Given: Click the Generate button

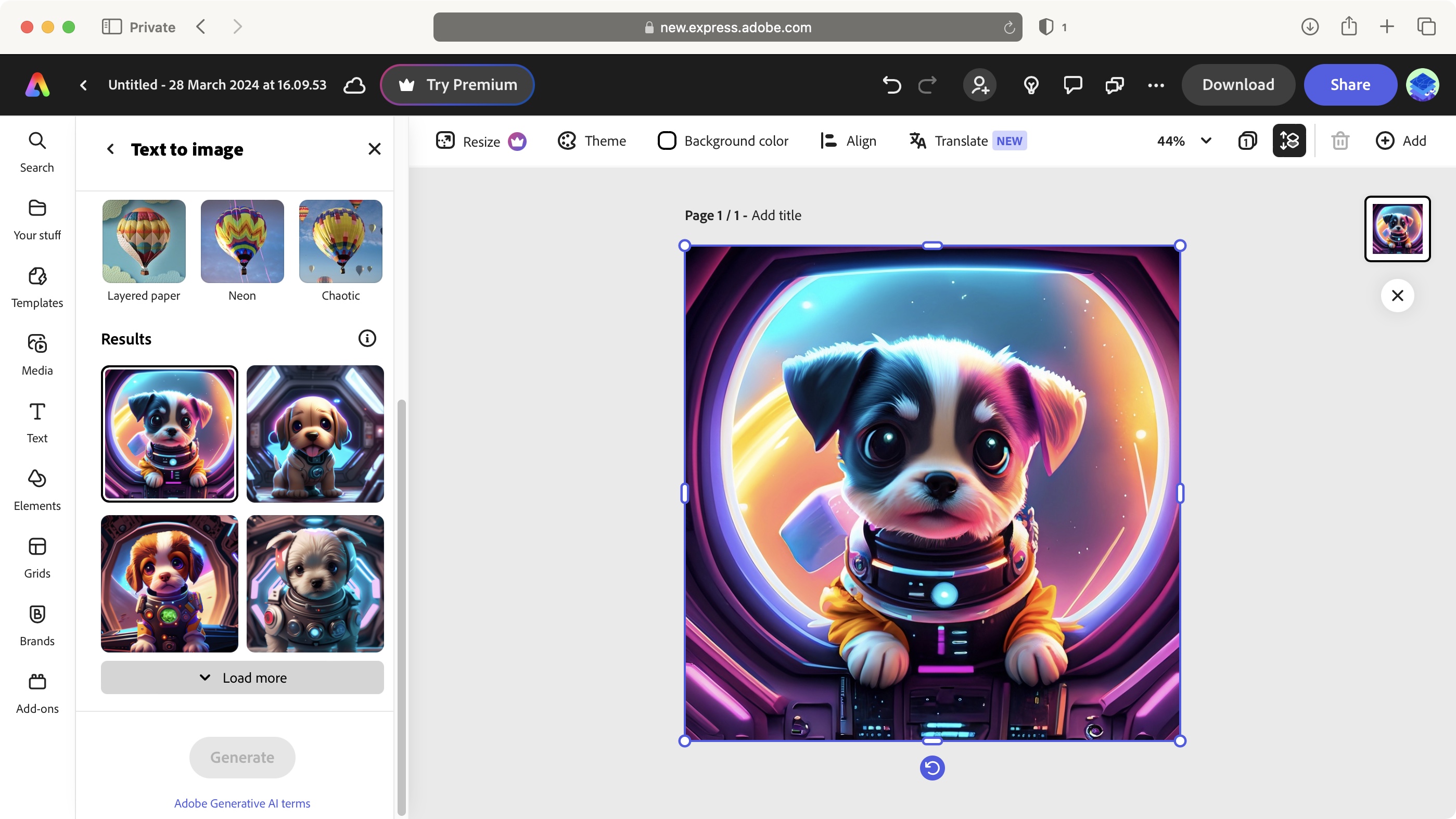Looking at the screenshot, I should tap(242, 757).
